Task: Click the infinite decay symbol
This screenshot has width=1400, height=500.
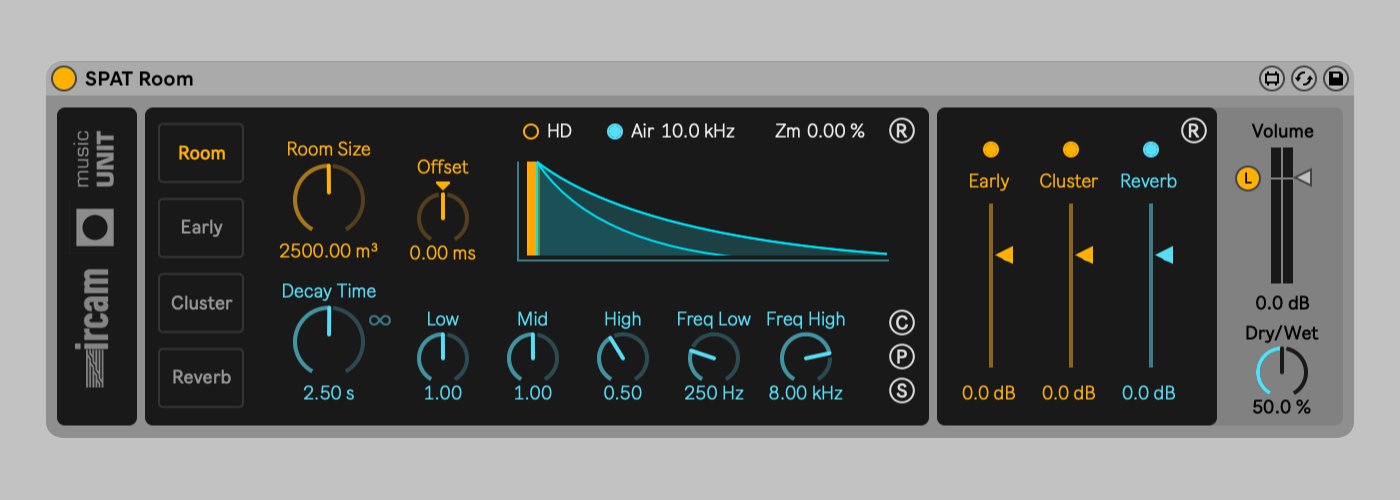Action: (x=380, y=320)
